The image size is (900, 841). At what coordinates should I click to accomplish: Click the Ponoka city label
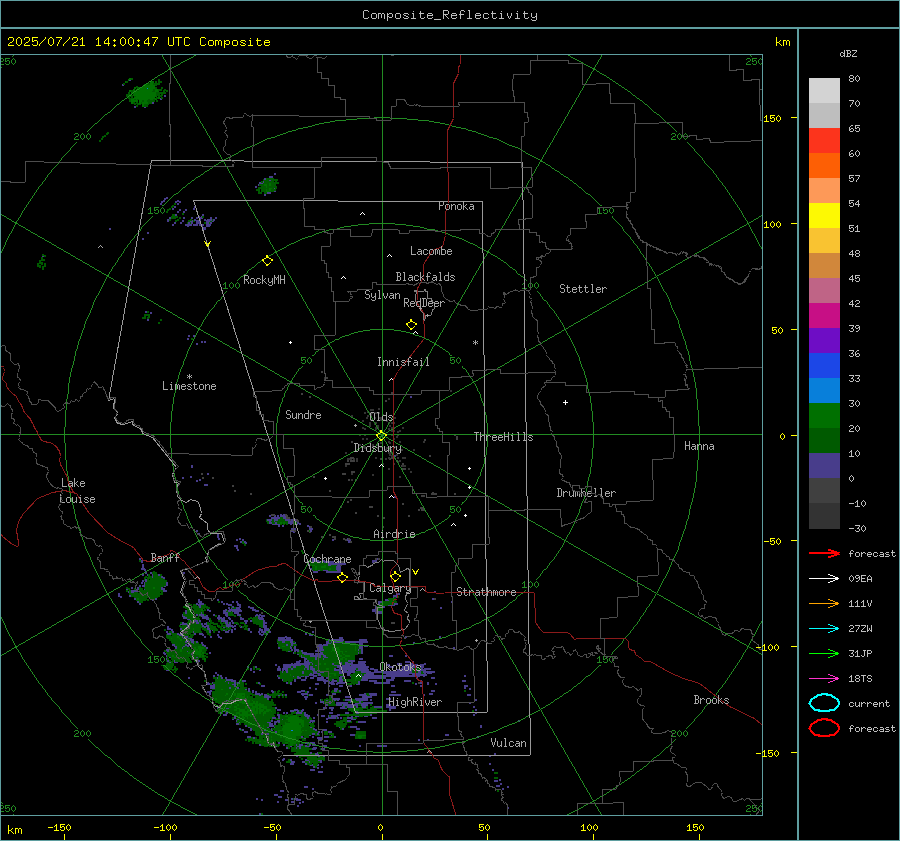tap(456, 206)
